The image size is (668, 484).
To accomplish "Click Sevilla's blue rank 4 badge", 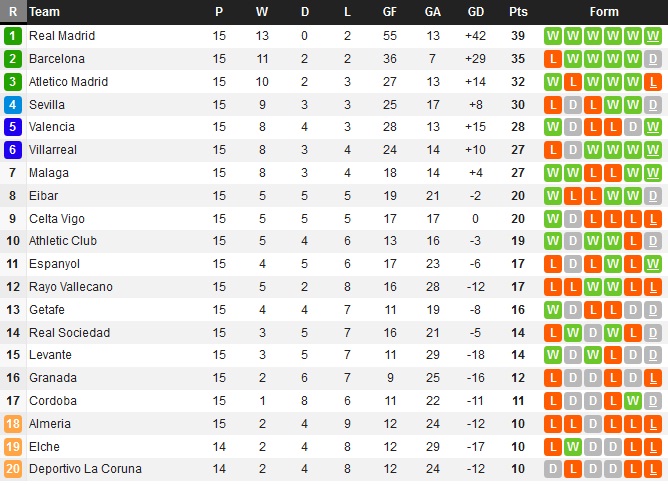I will (x=12, y=105).
